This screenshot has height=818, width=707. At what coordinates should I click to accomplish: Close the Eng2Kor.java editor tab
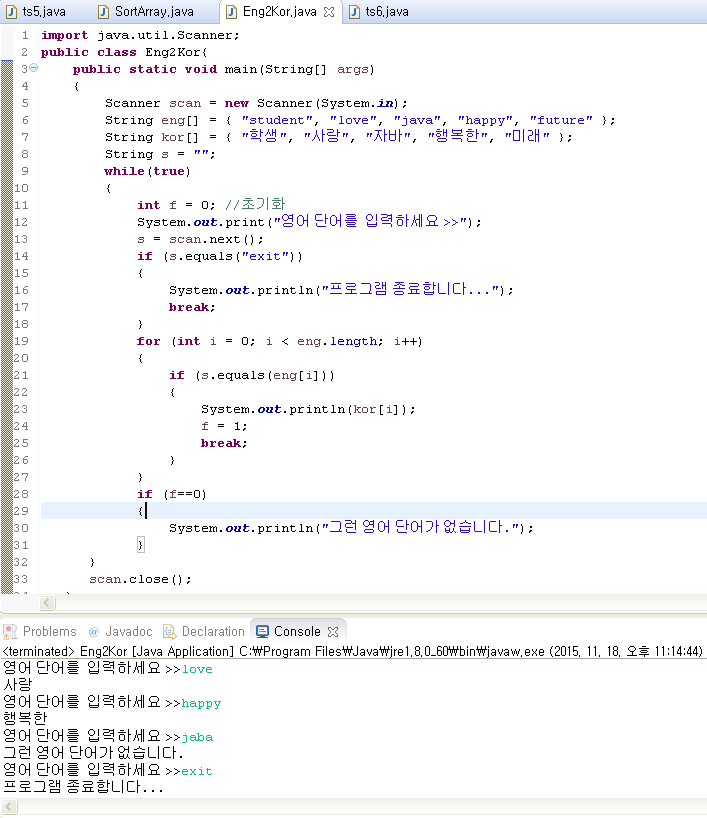pos(329,11)
